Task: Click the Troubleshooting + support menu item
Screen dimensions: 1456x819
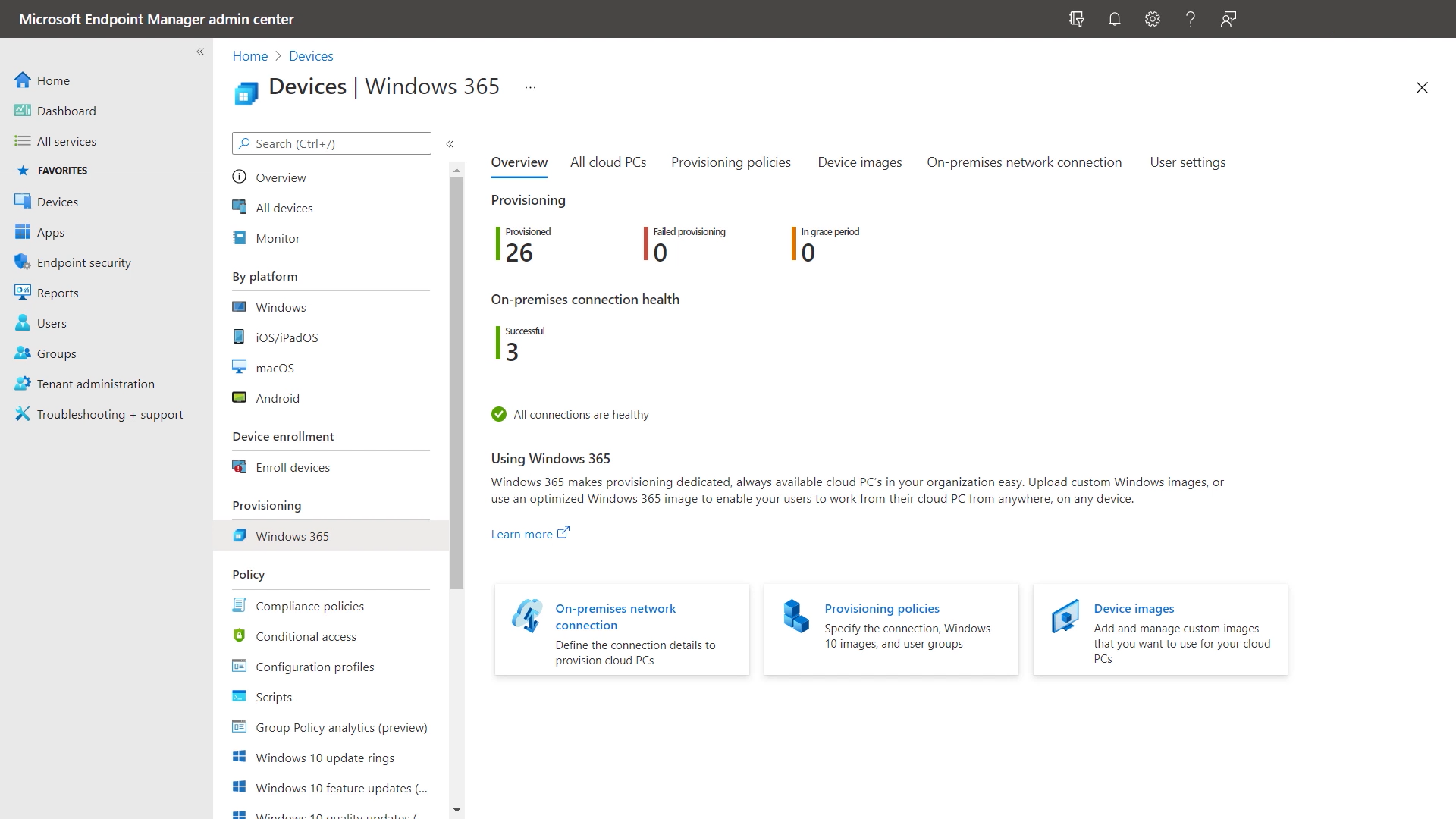Action: [110, 414]
